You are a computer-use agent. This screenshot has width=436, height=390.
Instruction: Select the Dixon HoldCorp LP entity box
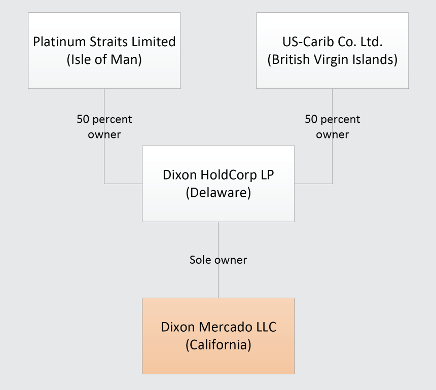218,183
